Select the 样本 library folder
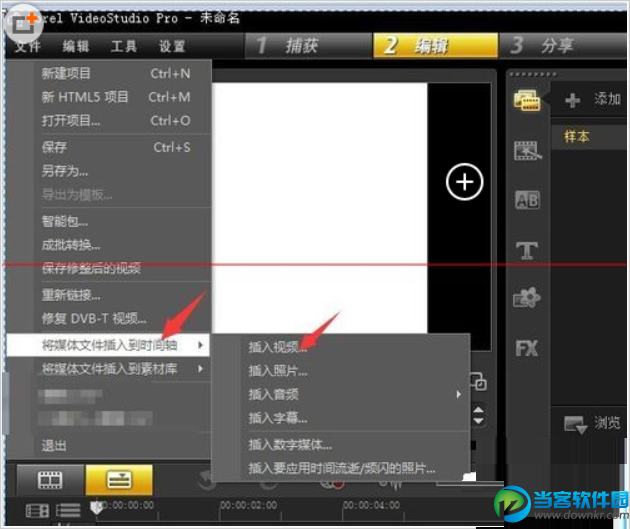Screen dimensions: 630x529 pyautogui.click(x=577, y=137)
